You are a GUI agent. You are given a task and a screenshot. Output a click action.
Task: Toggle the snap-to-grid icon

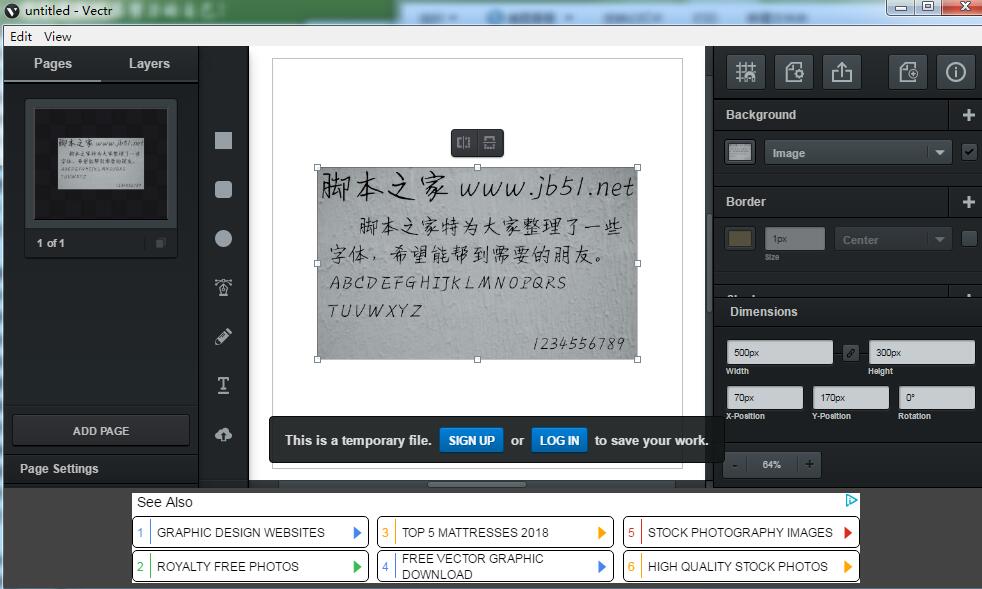coord(746,72)
